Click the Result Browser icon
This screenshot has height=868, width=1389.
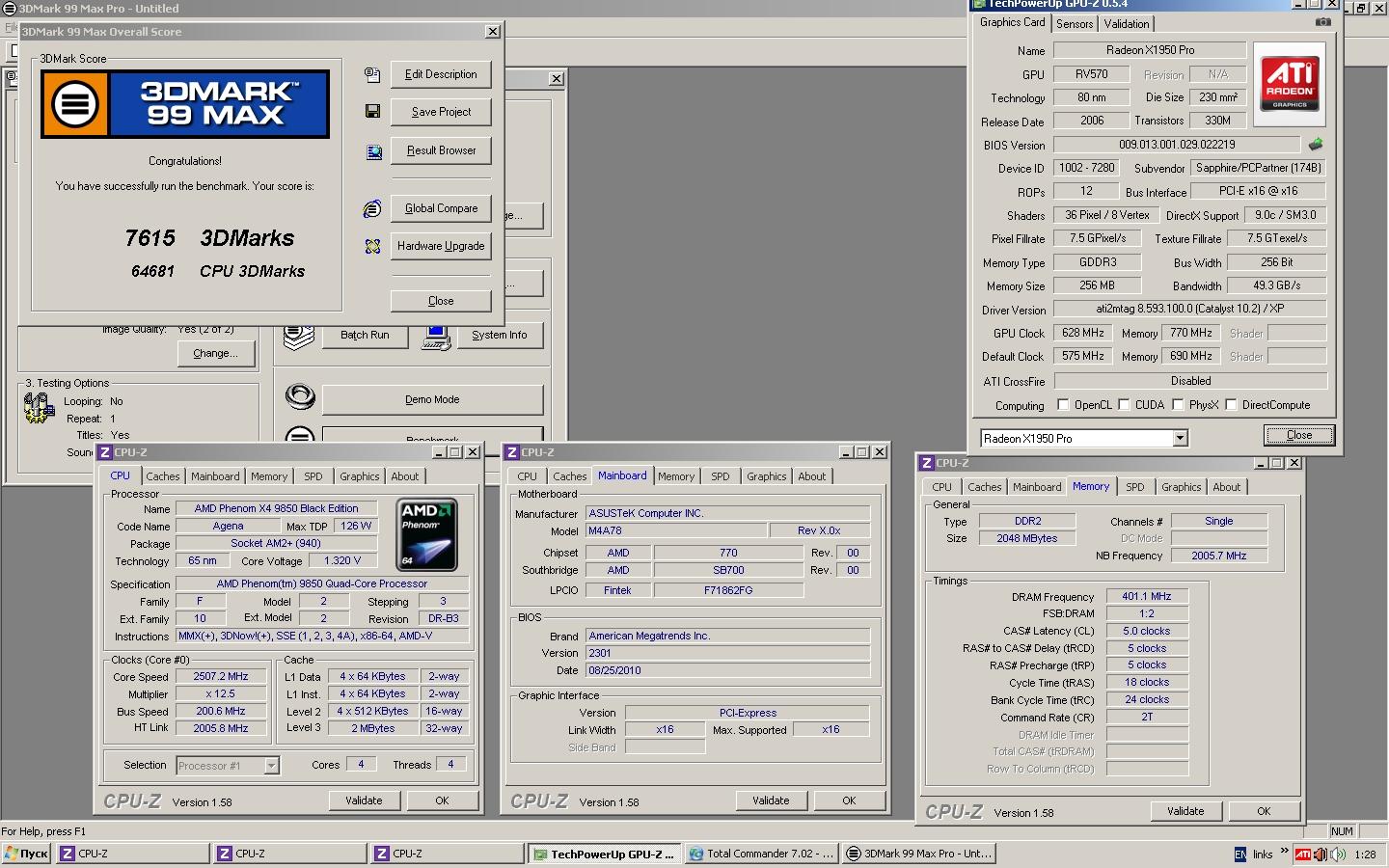click(373, 151)
